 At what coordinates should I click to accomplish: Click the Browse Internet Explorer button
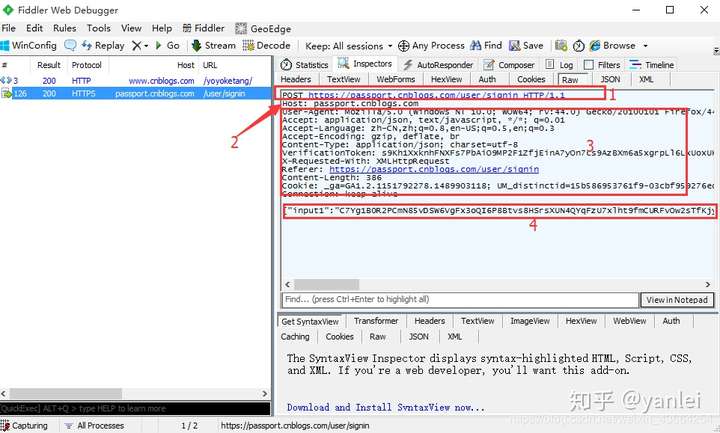(613, 45)
